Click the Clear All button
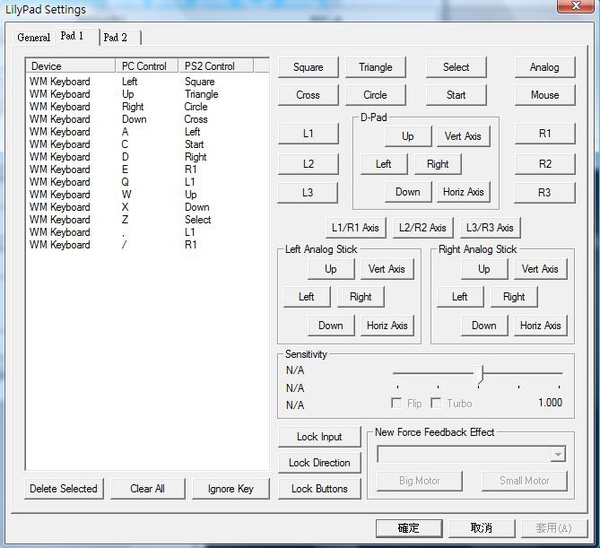Viewport: 600px width, 548px height. point(148,489)
